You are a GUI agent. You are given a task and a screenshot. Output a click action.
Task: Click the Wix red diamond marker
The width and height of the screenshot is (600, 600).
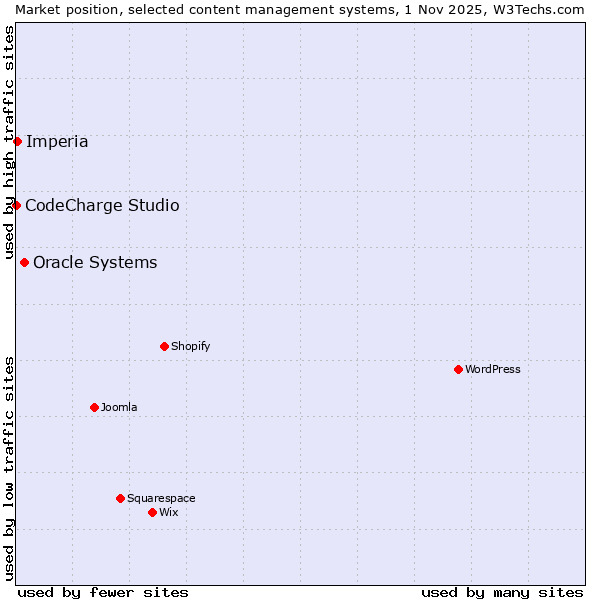152,512
